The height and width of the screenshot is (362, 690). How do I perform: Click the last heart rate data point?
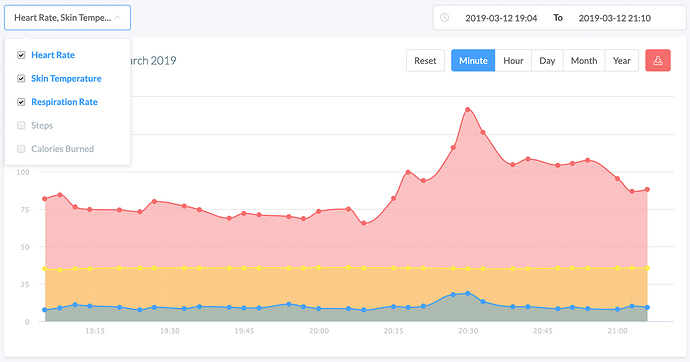pyautogui.click(x=647, y=190)
